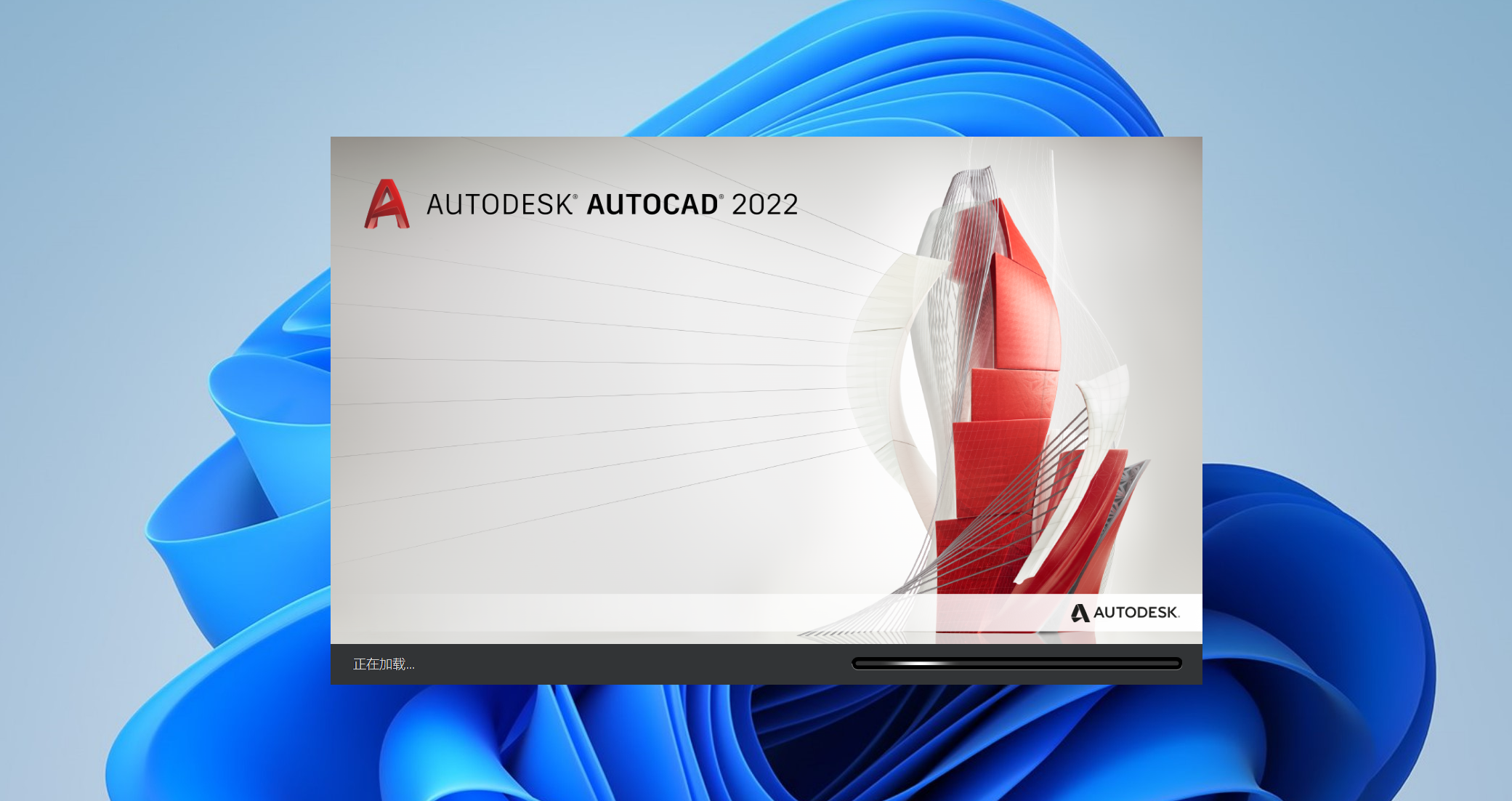
Task: Click the Autodesk logo on the splash screen
Action: 1125,613
